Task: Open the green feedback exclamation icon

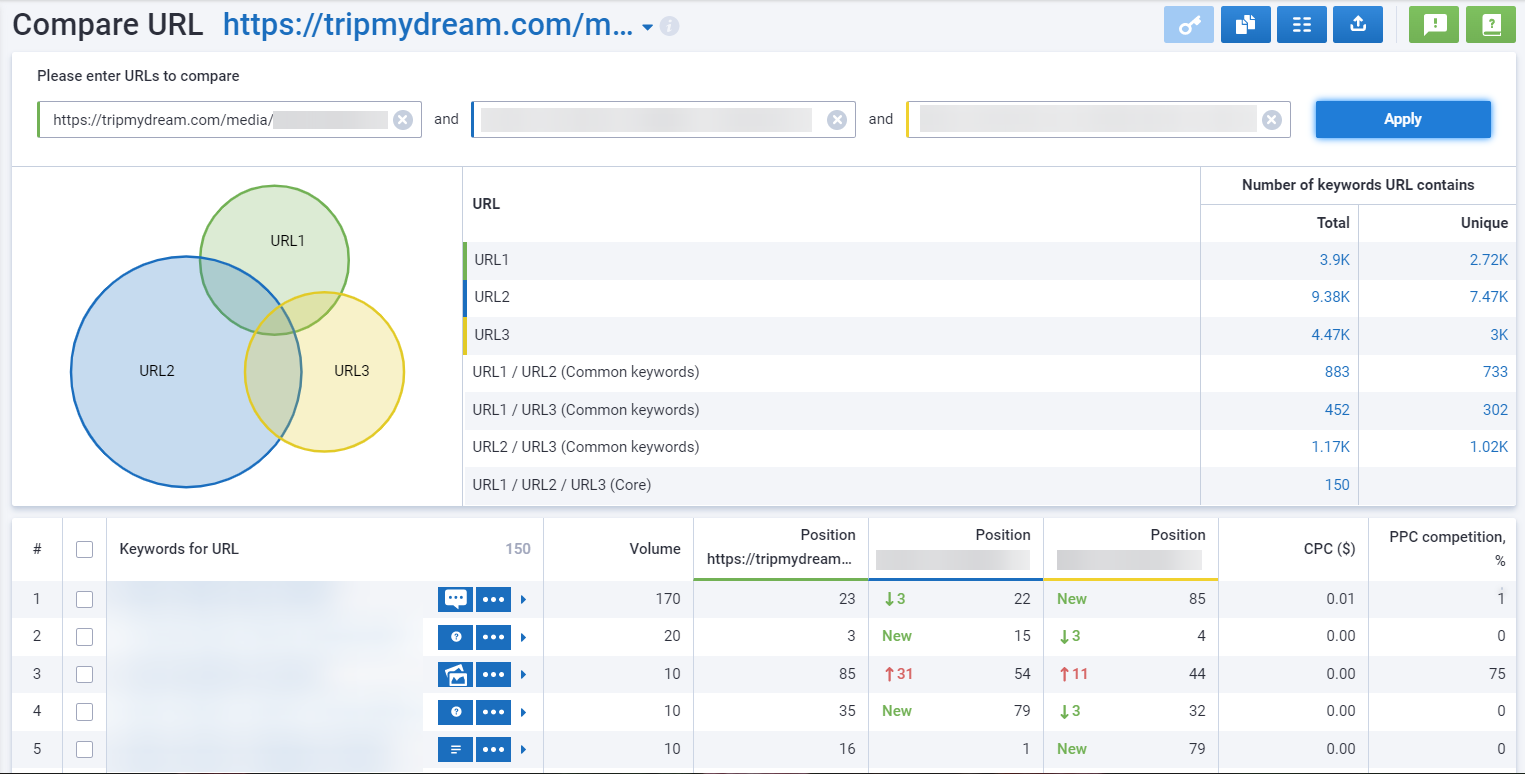Action: [1434, 25]
